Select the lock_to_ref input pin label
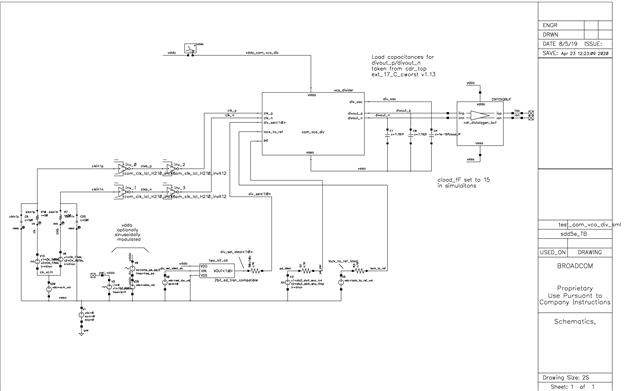The image size is (640, 391). click(273, 132)
